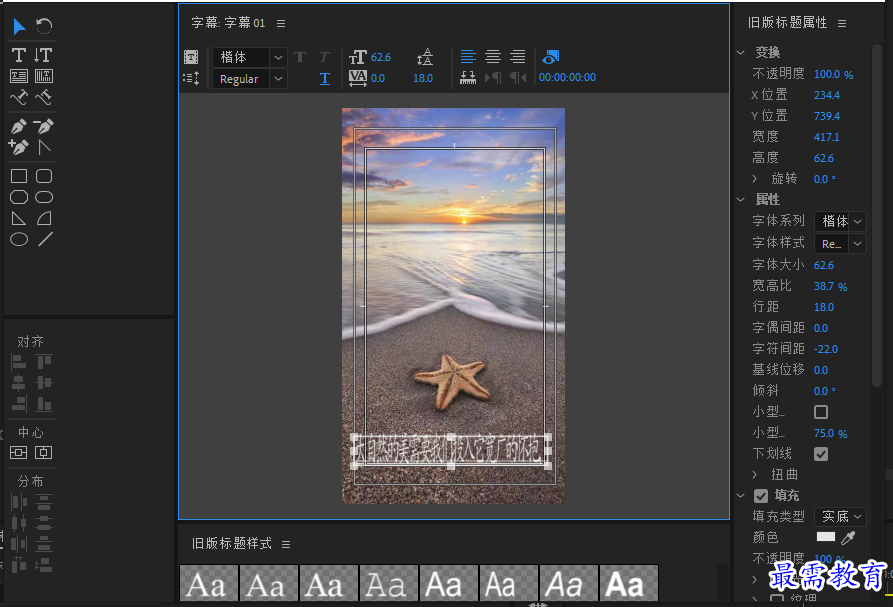Image resolution: width=893 pixels, height=607 pixels.
Task: Center title vertically in frame
Action: click(x=18, y=453)
